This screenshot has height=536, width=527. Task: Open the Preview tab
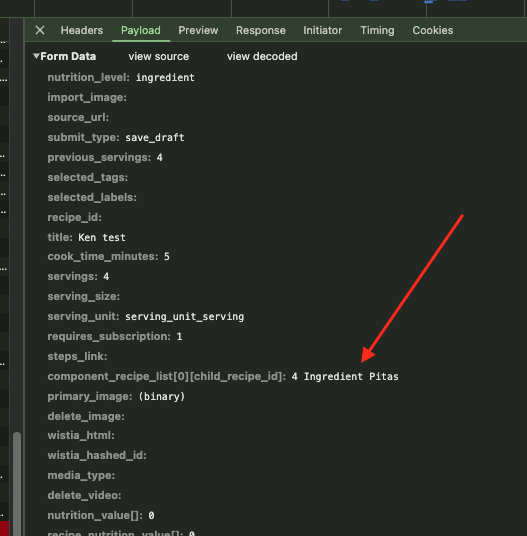[198, 30]
